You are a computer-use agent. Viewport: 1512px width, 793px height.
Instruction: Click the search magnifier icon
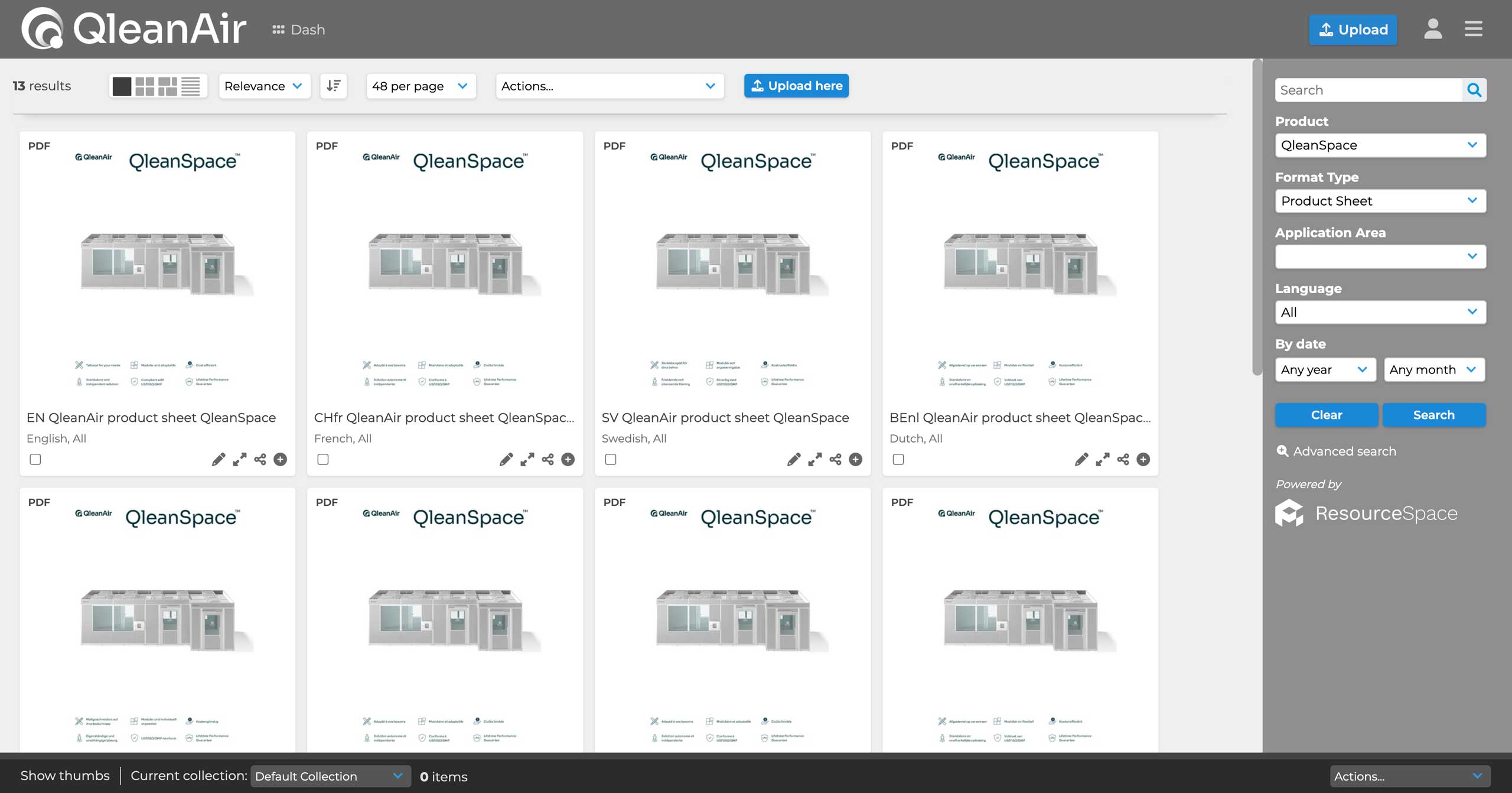click(1474, 90)
